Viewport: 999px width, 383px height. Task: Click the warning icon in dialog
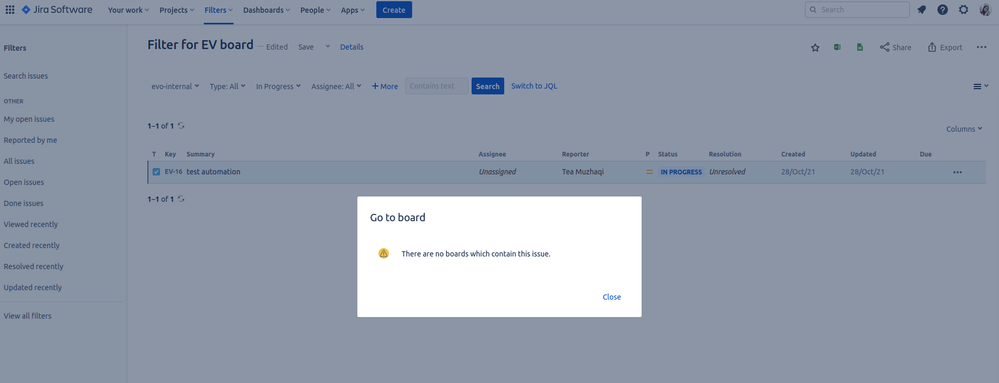click(x=383, y=253)
